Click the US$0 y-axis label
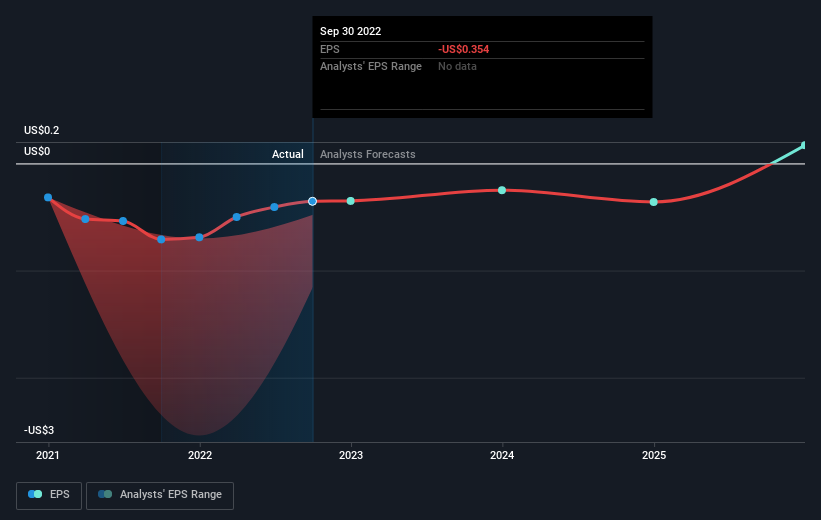 tap(37, 151)
